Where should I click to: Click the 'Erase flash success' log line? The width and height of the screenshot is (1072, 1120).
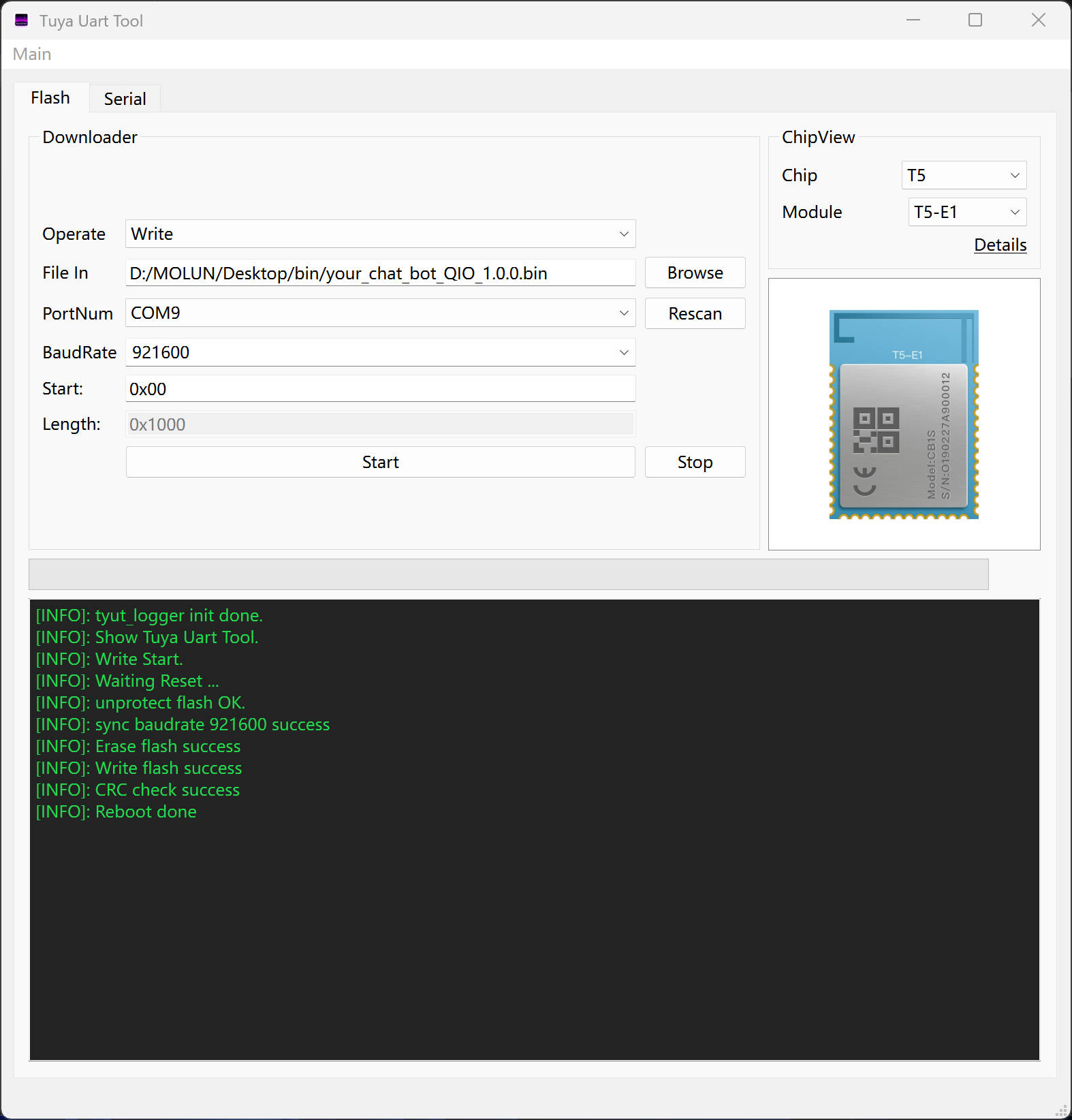[x=138, y=746]
